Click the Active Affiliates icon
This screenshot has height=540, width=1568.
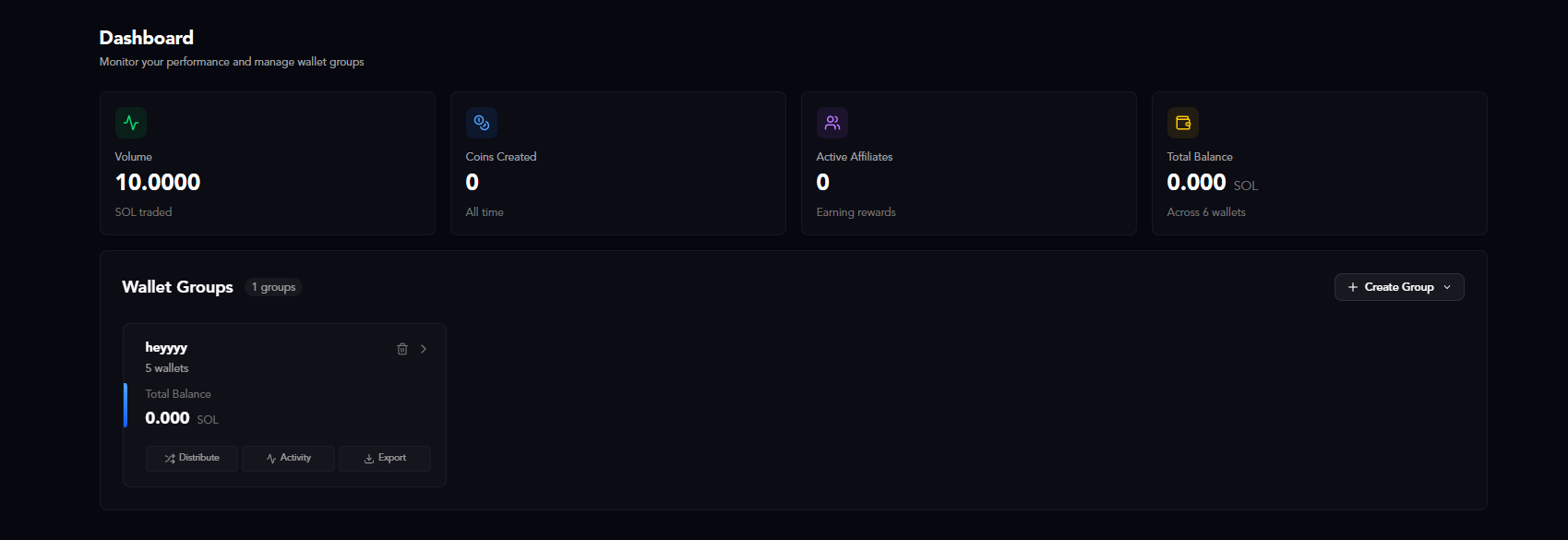tap(832, 122)
